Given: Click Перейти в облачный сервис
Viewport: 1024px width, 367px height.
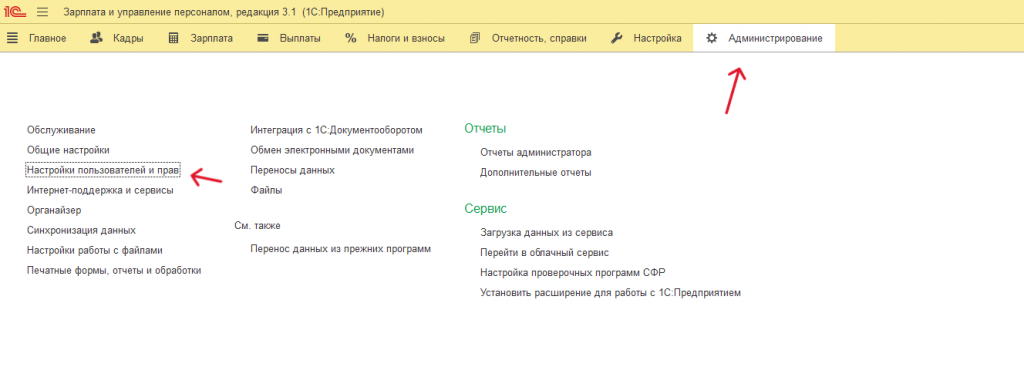Looking at the screenshot, I should [545, 252].
